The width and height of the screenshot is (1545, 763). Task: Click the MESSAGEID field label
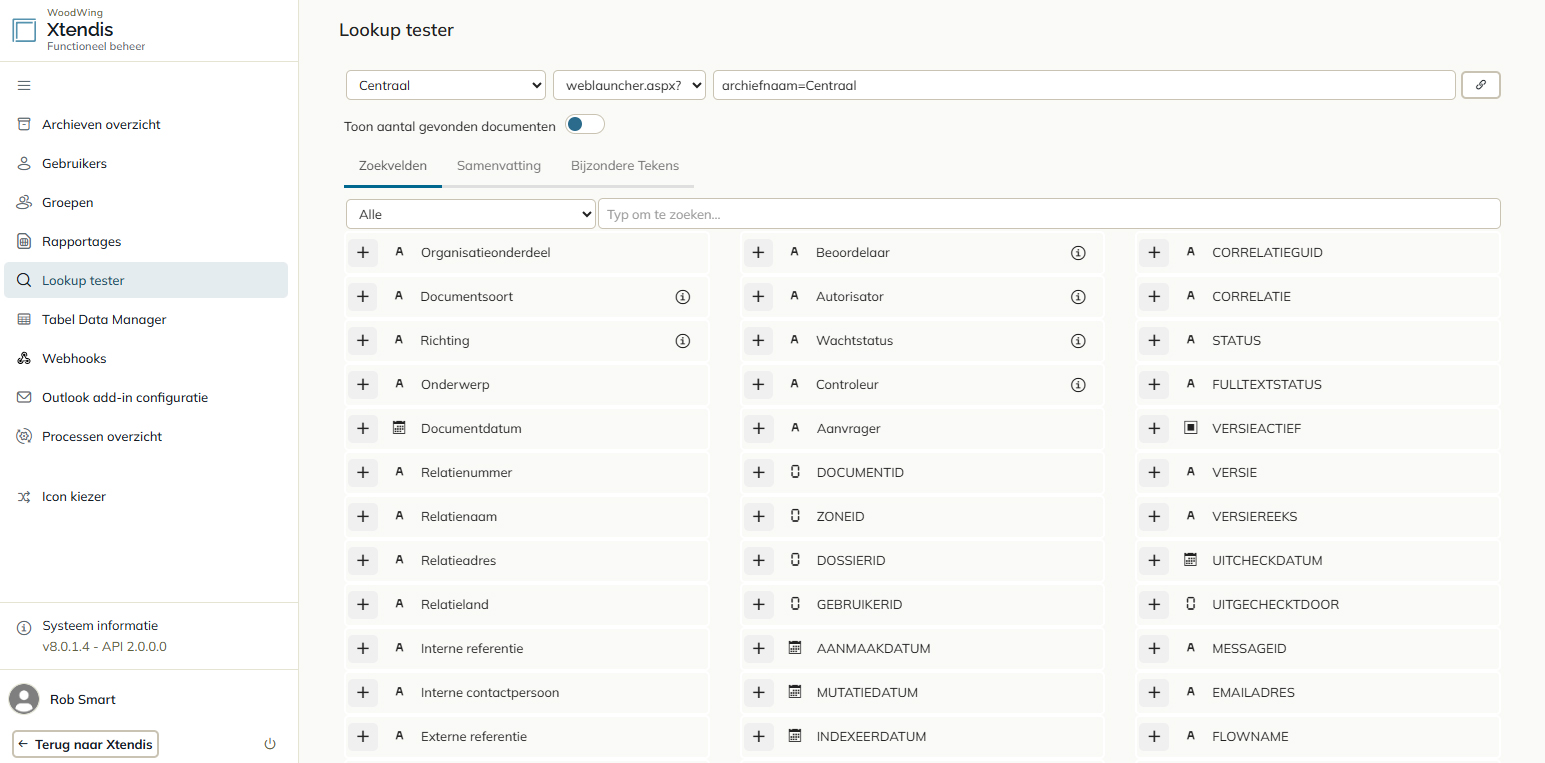1249,649
